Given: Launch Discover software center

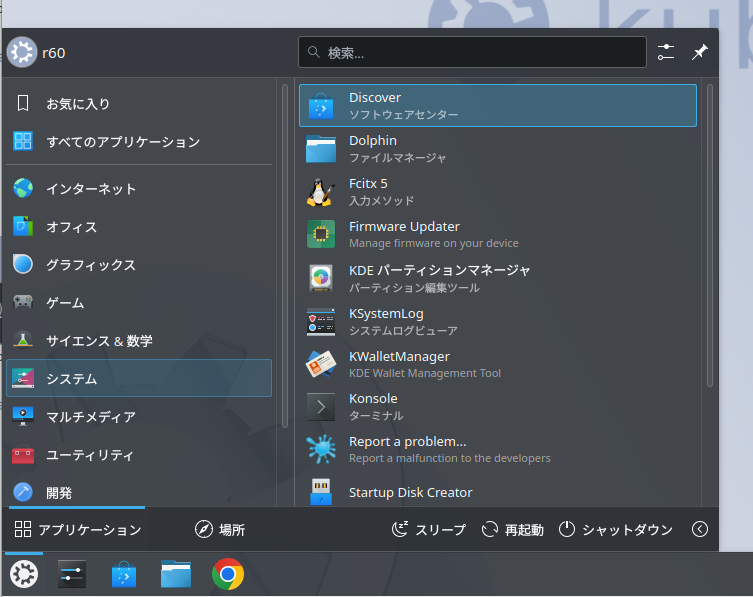Looking at the screenshot, I should pyautogui.click(x=497, y=105).
